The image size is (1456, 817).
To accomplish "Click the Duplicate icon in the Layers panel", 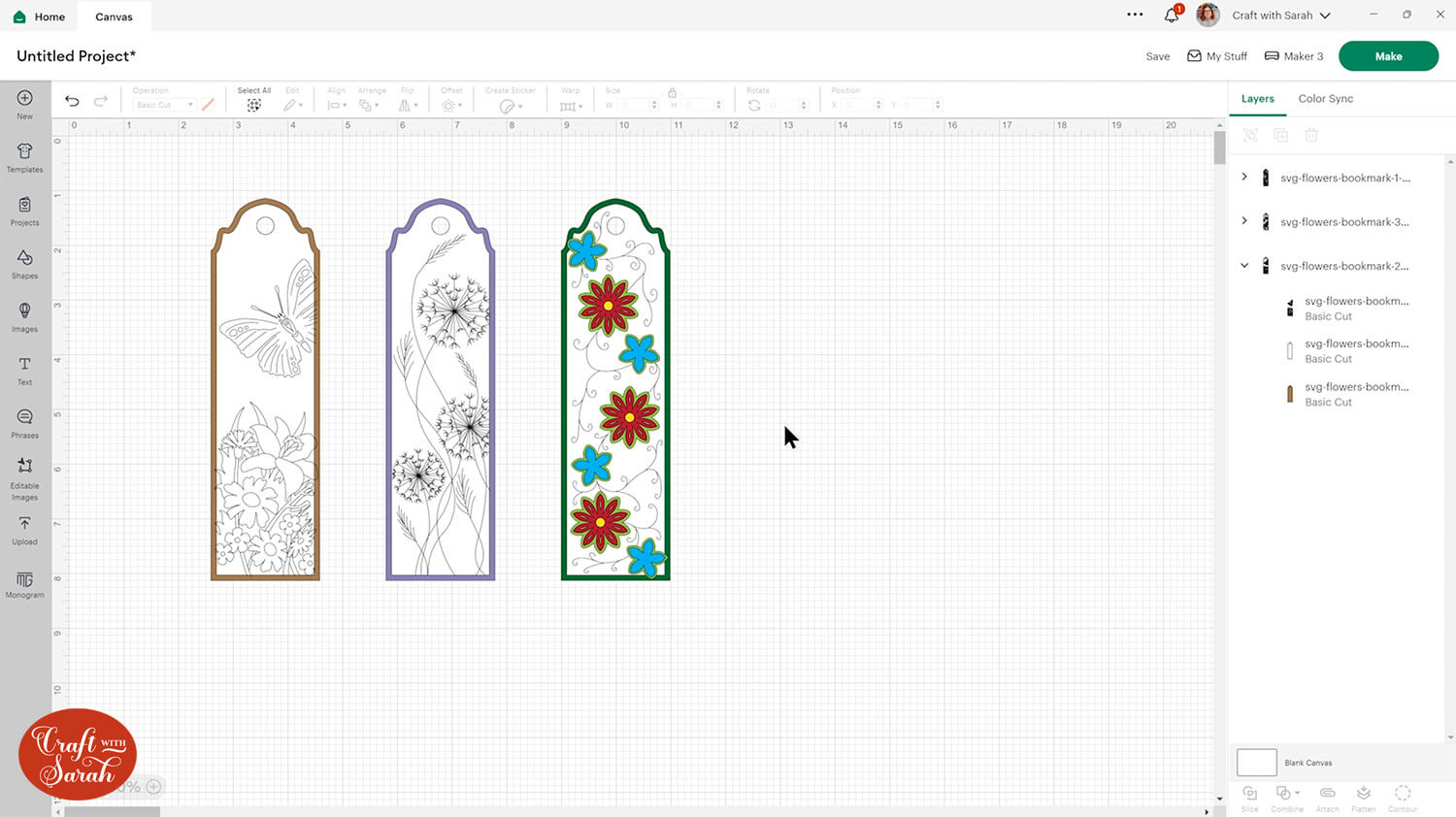I will (1280, 136).
